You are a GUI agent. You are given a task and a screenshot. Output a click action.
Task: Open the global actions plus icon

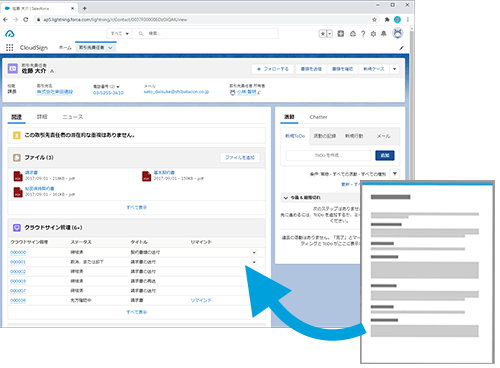[x=341, y=34]
